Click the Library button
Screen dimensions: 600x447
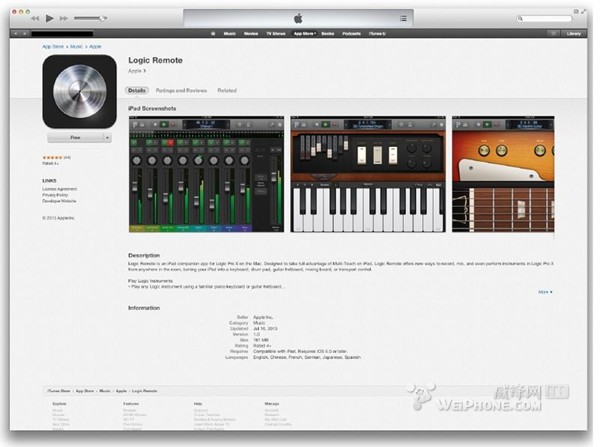point(574,34)
